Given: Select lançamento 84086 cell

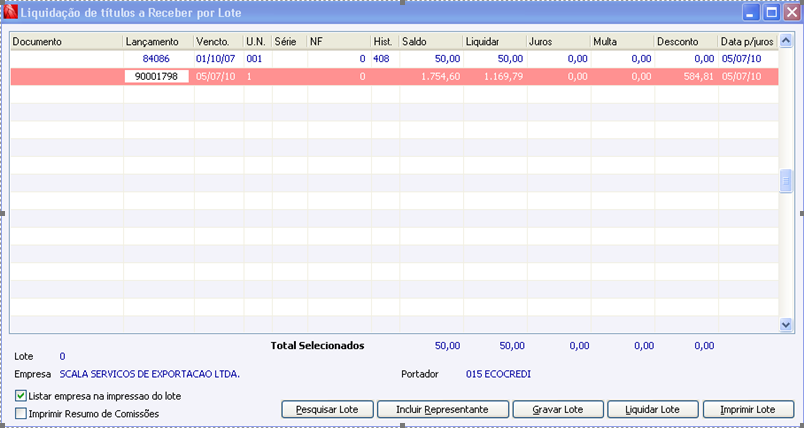Looking at the screenshot, I should pyautogui.click(x=156, y=59).
